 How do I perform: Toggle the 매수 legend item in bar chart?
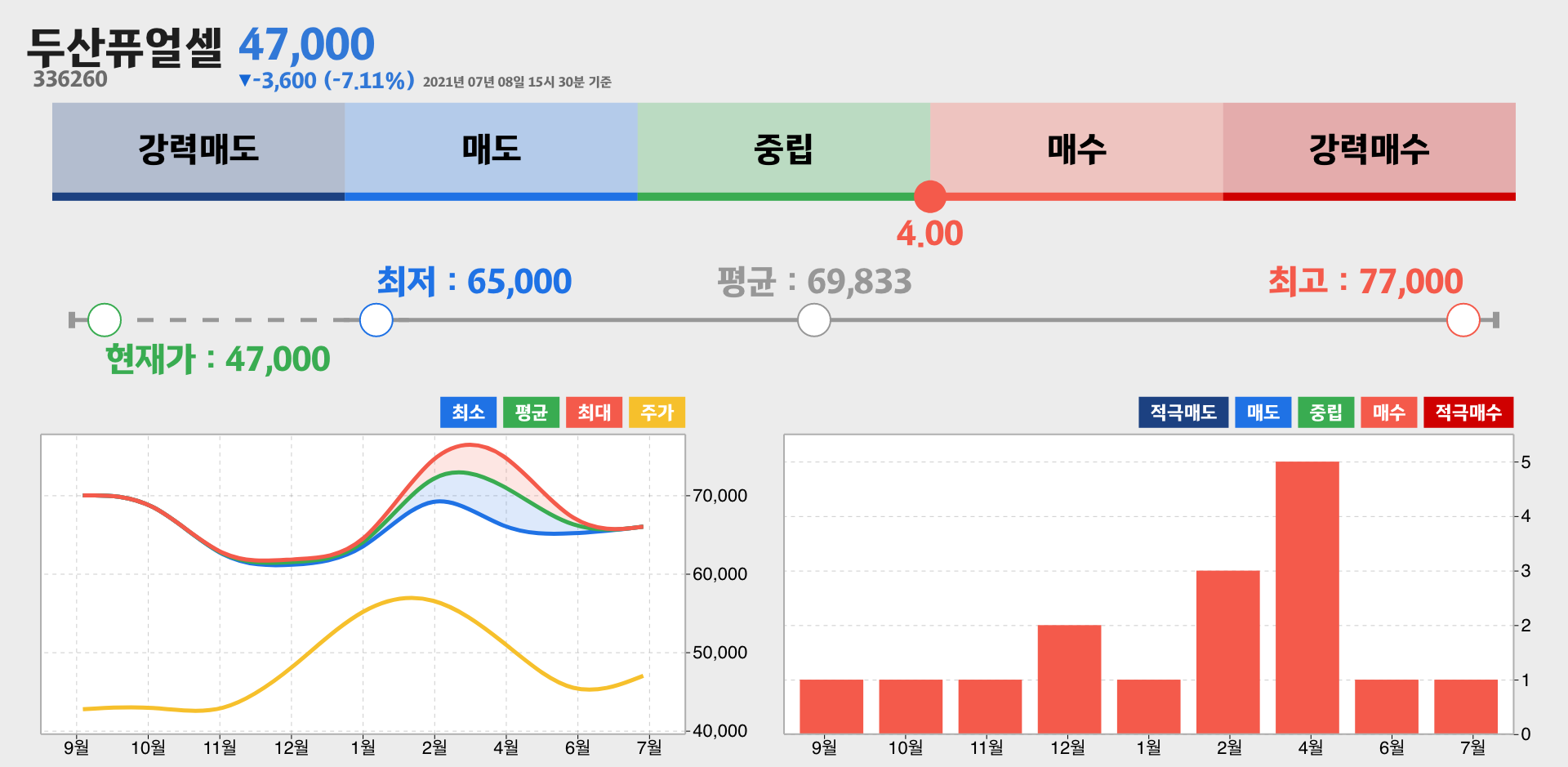pyautogui.click(x=1389, y=412)
